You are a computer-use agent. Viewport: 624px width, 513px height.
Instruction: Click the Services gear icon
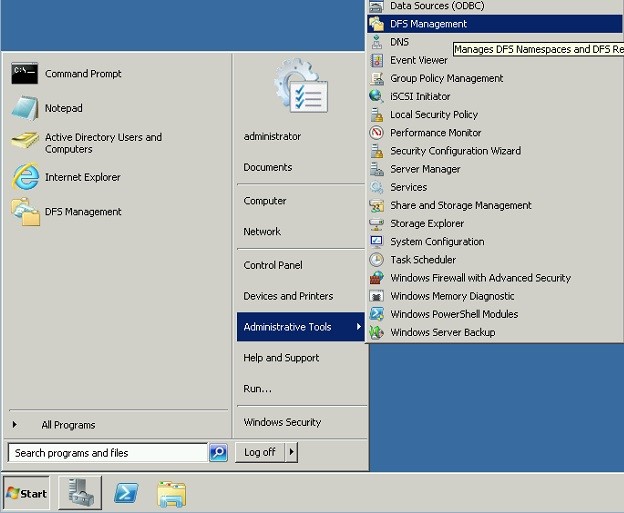coord(376,187)
